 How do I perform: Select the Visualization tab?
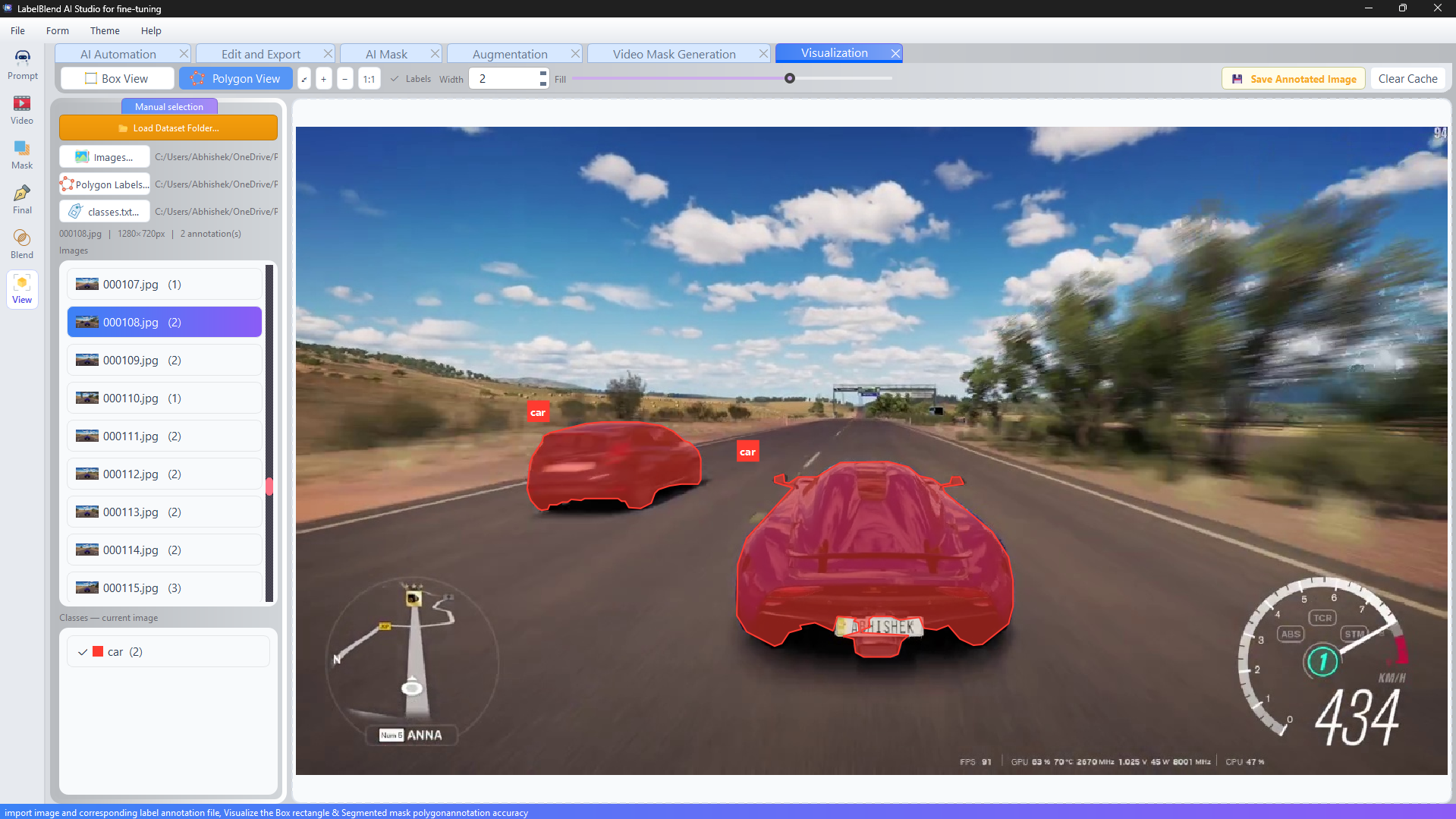coord(834,53)
